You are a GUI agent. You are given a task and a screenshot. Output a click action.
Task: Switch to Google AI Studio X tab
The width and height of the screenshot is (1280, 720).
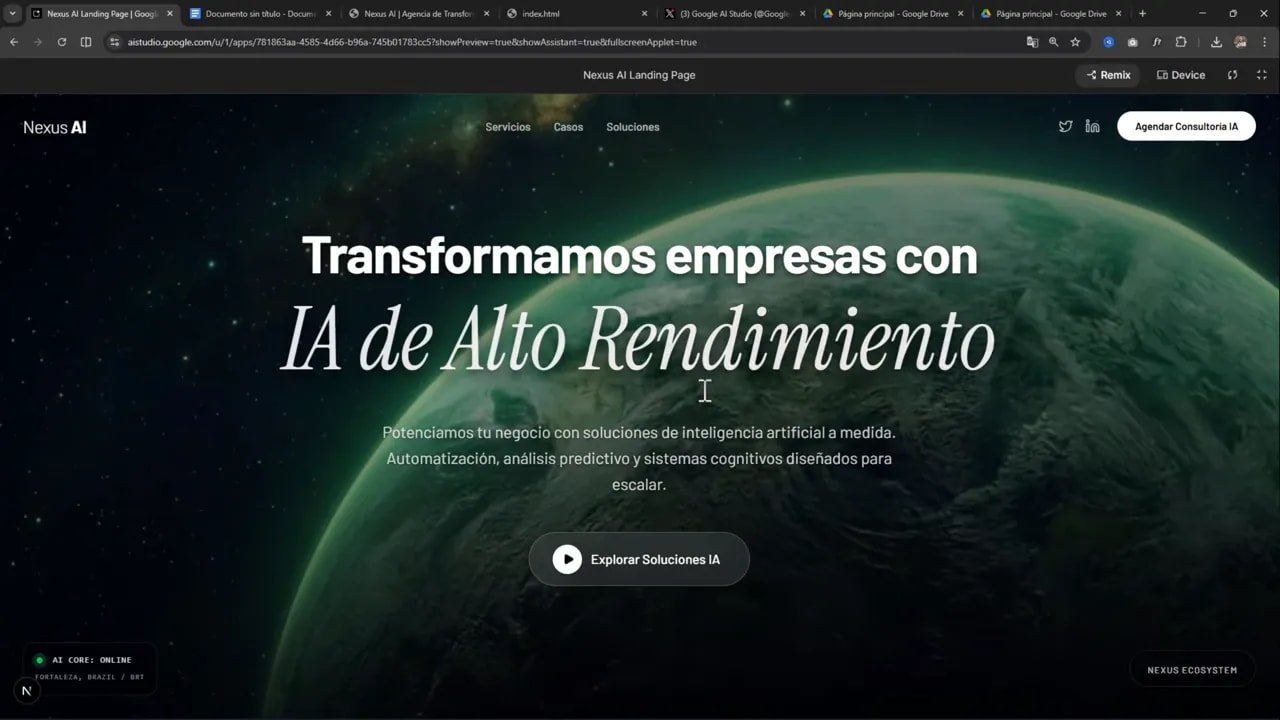click(735, 14)
